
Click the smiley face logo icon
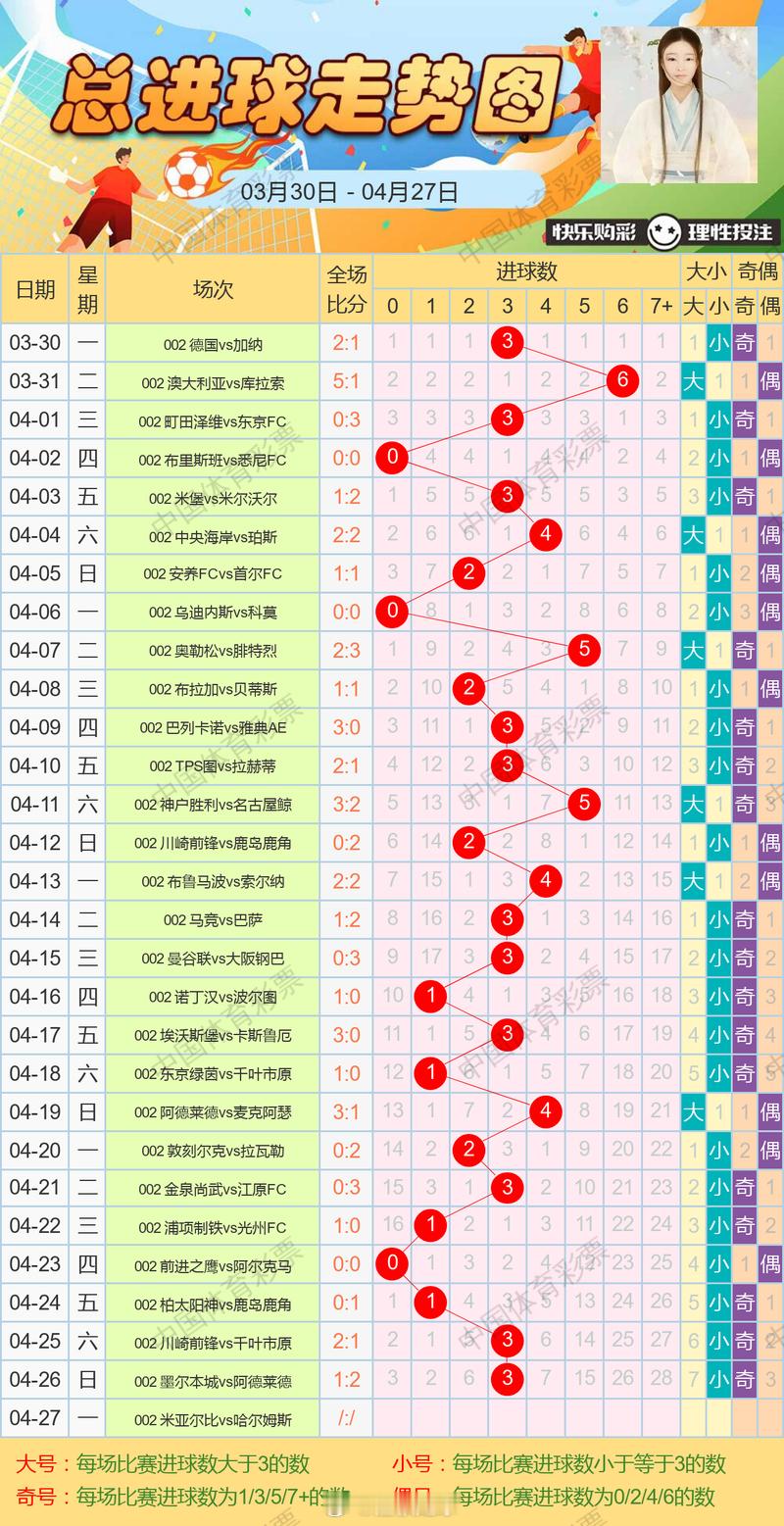tap(663, 232)
